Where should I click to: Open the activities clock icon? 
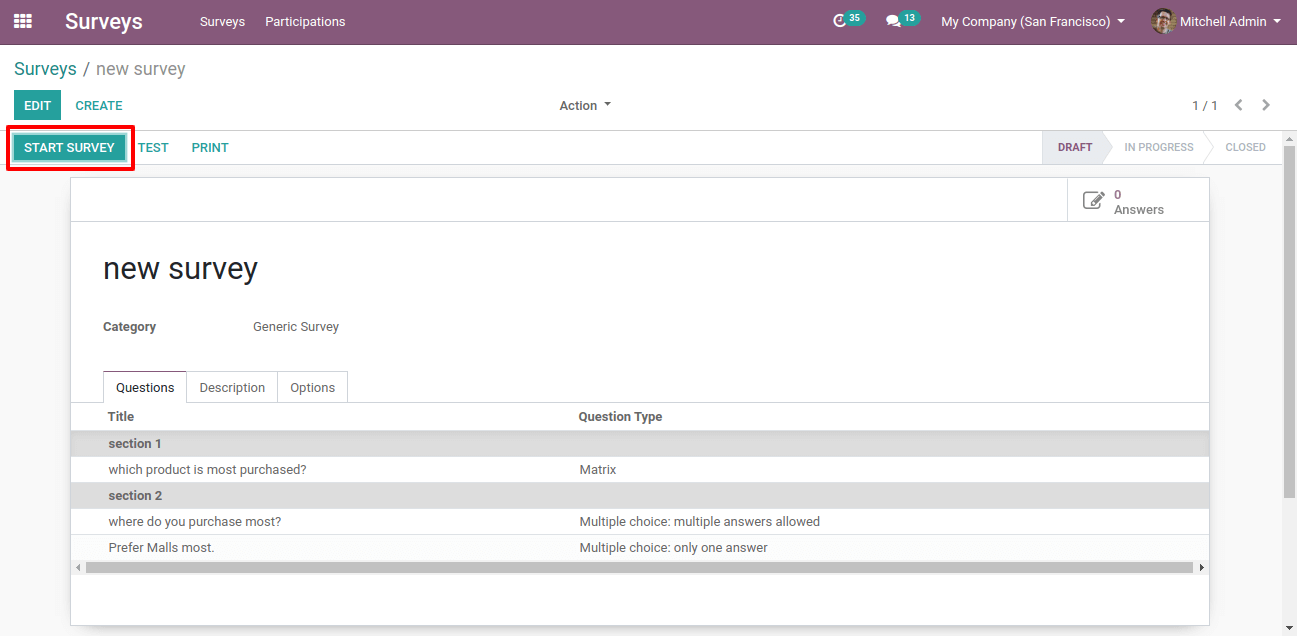point(840,21)
